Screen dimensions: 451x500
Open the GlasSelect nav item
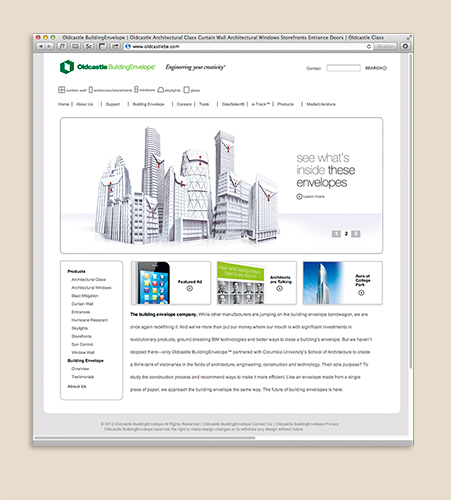pyautogui.click(x=233, y=104)
